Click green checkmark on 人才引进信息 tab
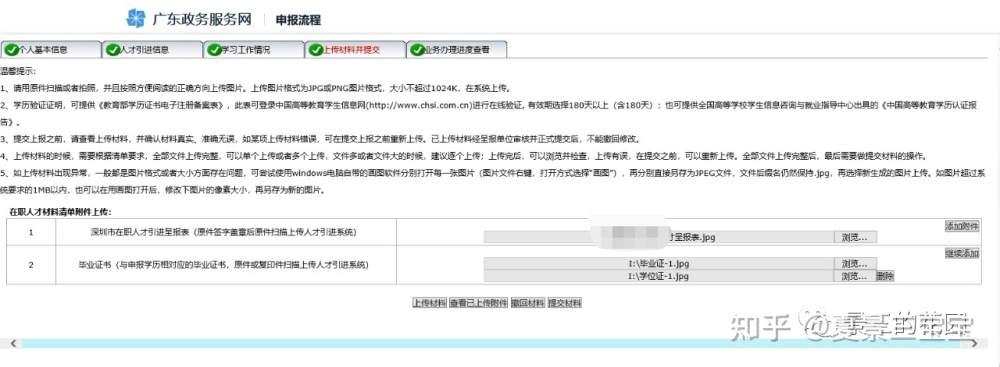The width and height of the screenshot is (1000, 367). click(113, 50)
